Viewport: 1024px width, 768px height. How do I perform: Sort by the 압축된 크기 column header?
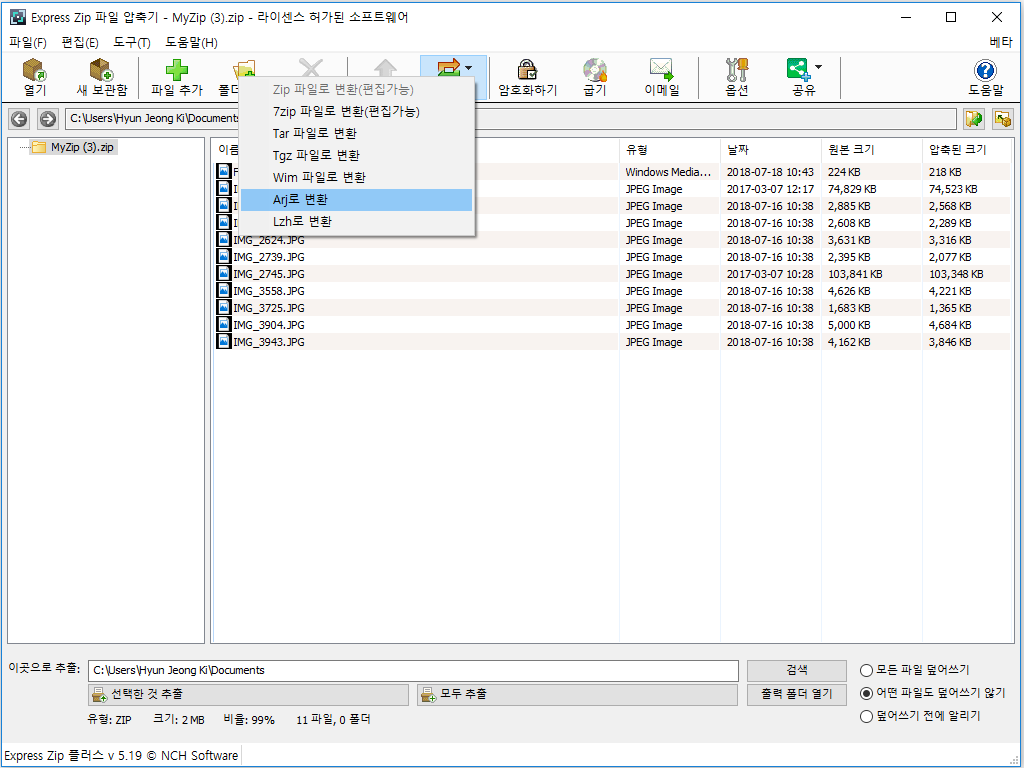[967, 150]
